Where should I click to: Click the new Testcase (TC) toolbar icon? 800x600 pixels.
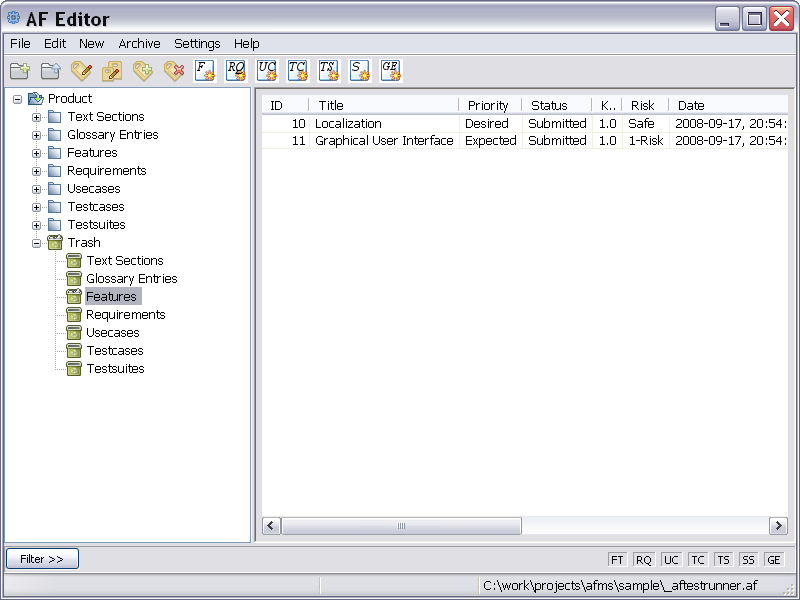point(298,70)
